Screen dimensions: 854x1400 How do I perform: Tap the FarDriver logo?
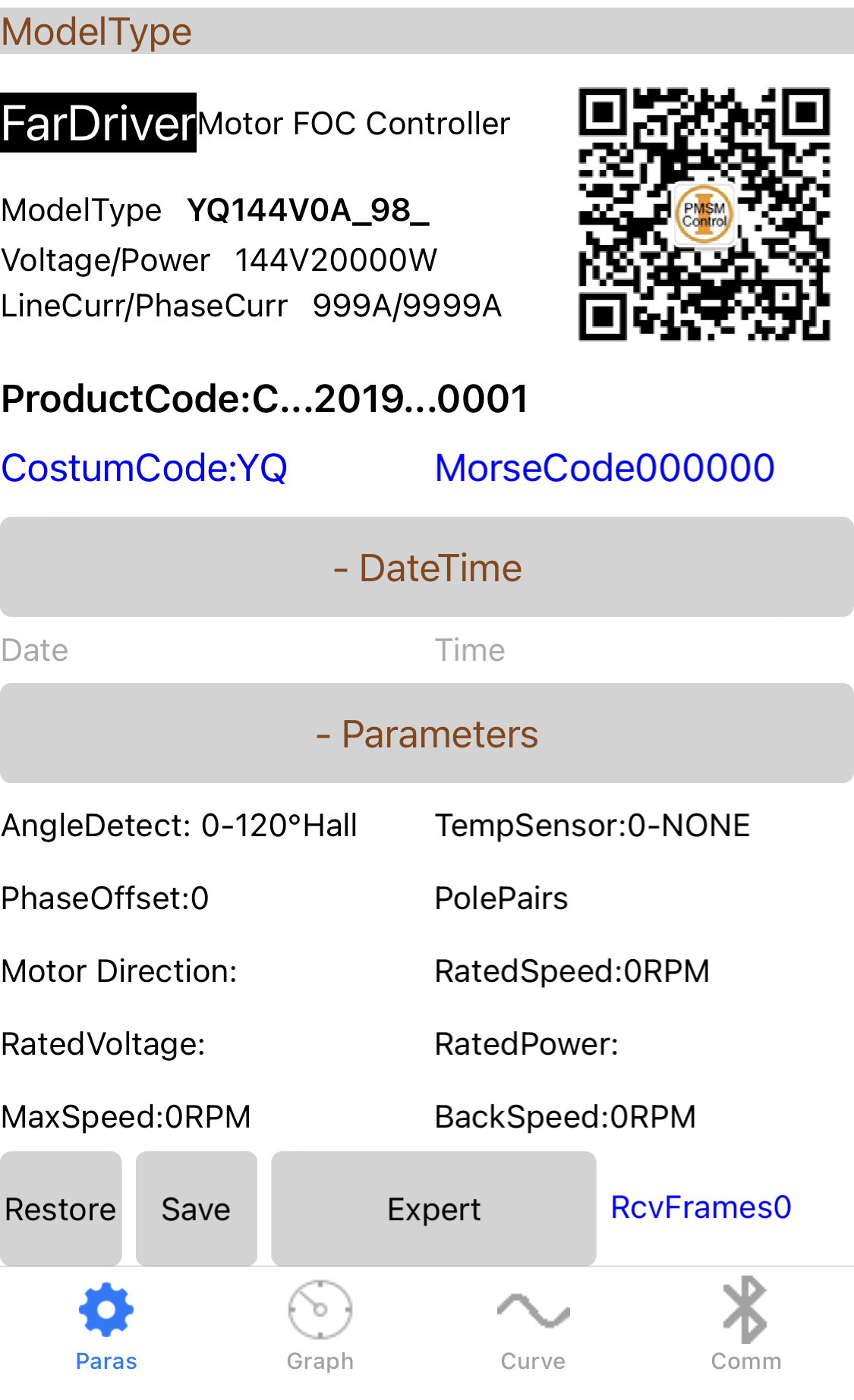(99, 123)
